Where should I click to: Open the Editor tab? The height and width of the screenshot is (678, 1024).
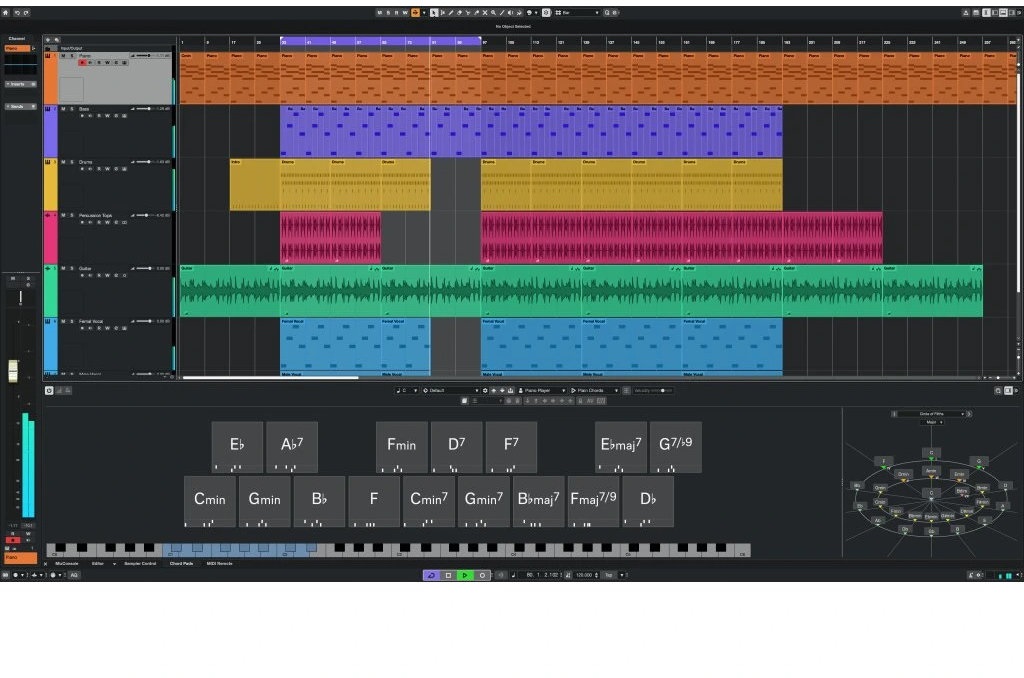pos(98,564)
